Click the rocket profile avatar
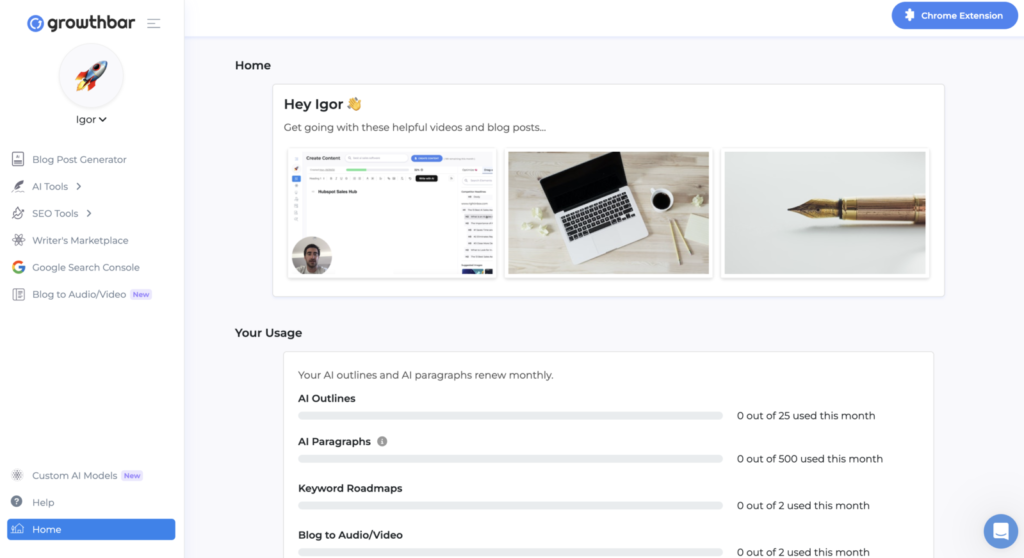Viewport: 1024px width, 558px height. (91, 76)
